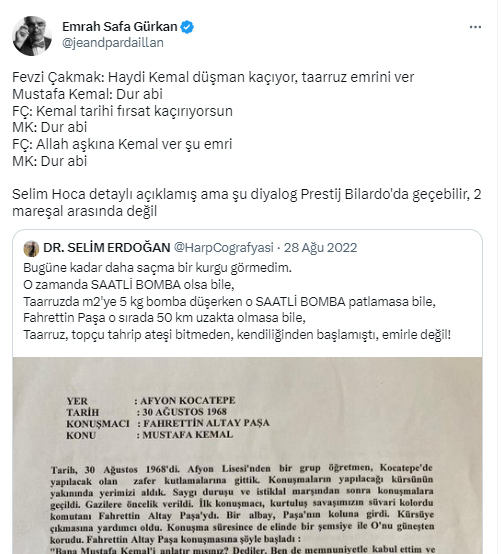Click Selim Erdoğan's small avatar
The image size is (501, 554).
point(31,248)
